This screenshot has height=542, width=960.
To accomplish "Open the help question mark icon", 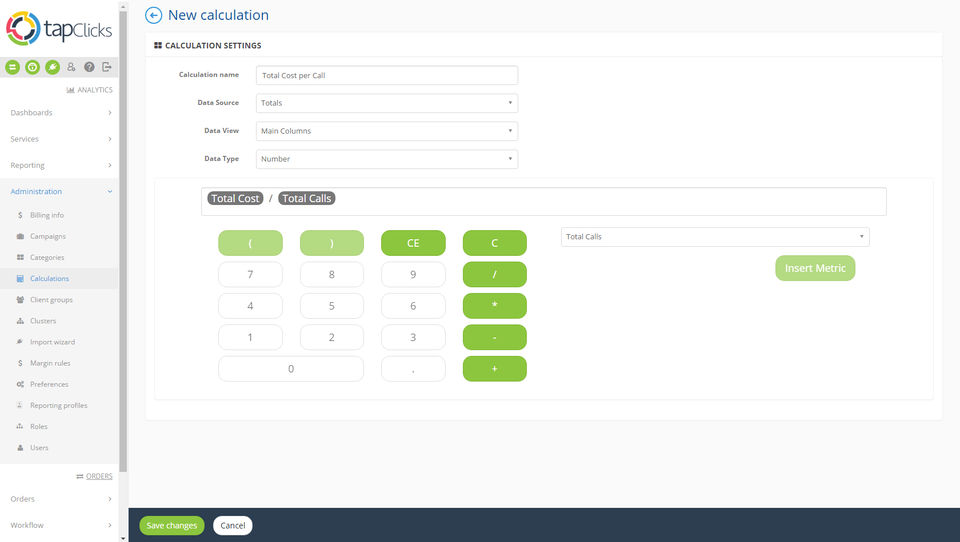I will [x=89, y=67].
